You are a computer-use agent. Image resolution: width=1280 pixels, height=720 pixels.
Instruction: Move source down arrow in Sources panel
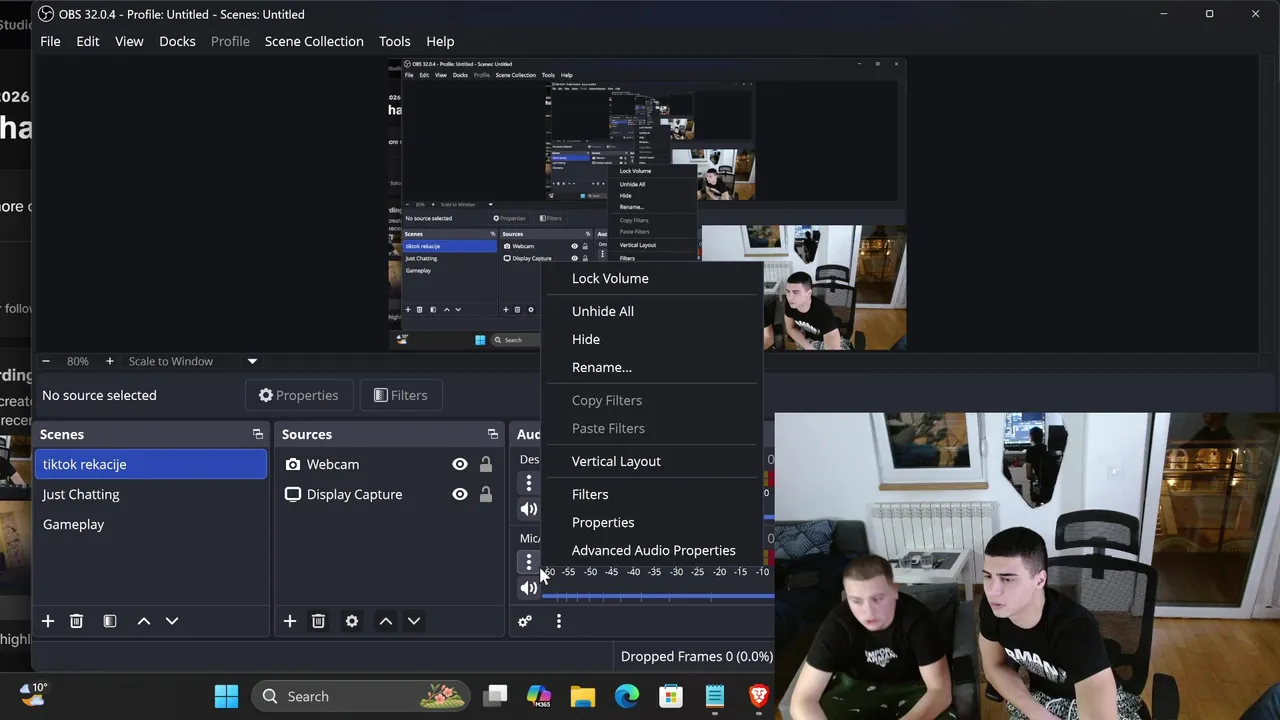point(414,621)
